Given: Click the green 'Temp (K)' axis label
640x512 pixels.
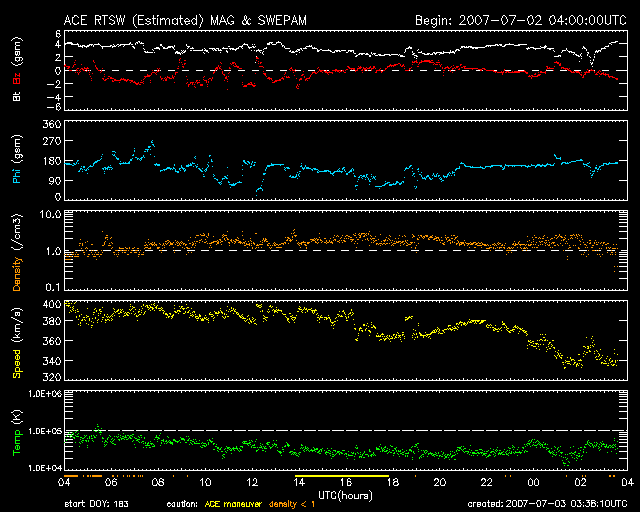Looking at the screenshot, I should (x=17, y=433).
